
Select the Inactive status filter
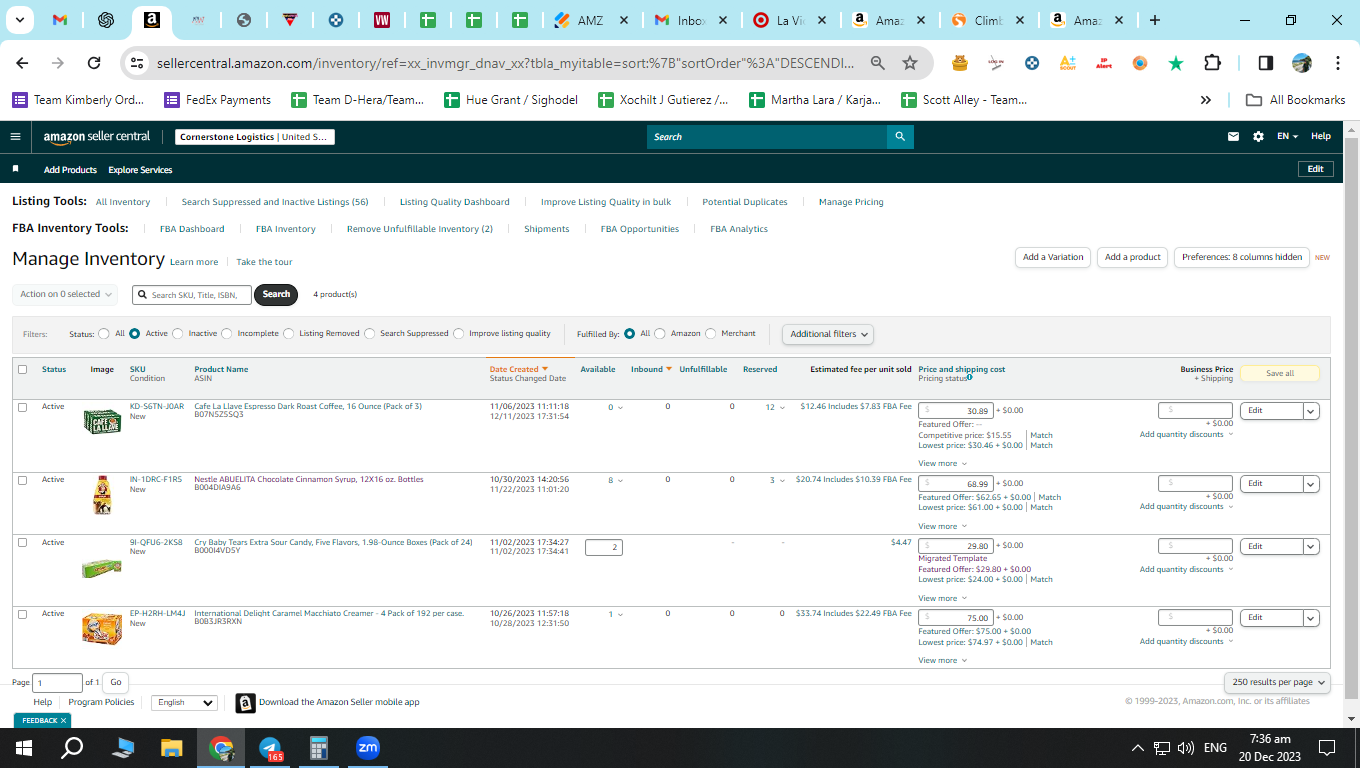178,334
